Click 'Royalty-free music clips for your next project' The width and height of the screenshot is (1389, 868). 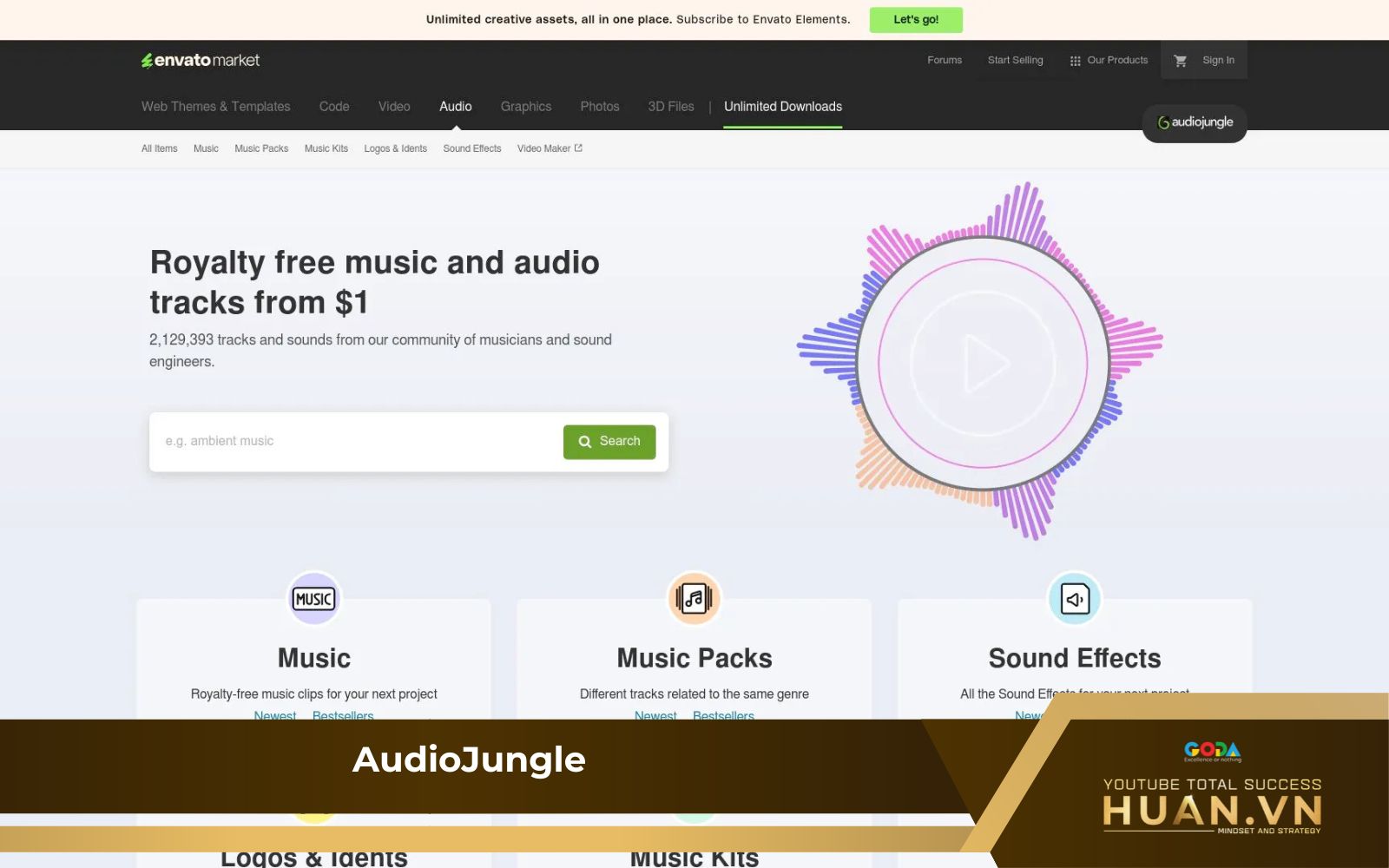[313, 694]
